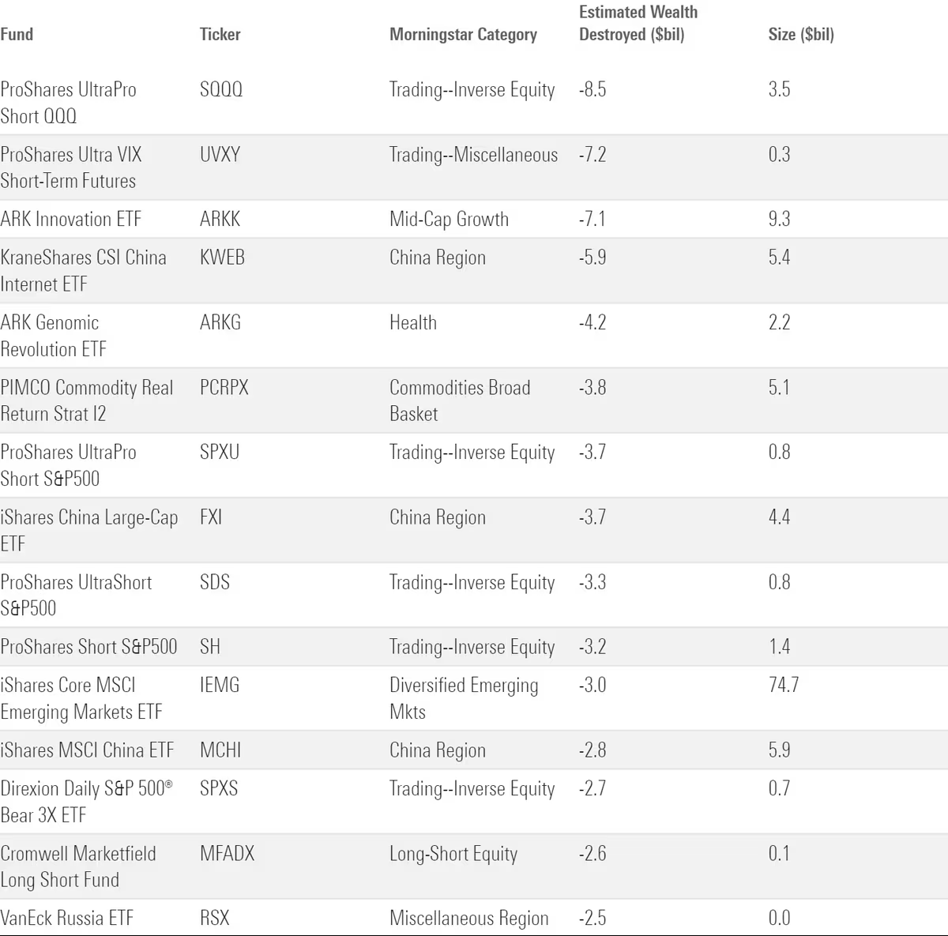Click the Commodities Broad Basket category cell
Image resolution: width=948 pixels, height=936 pixels.
459,400
